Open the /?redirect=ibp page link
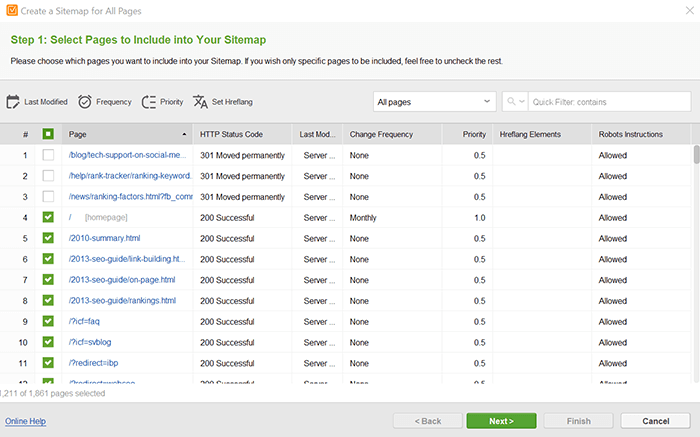Screen dimensions: 700x437 [93, 363]
